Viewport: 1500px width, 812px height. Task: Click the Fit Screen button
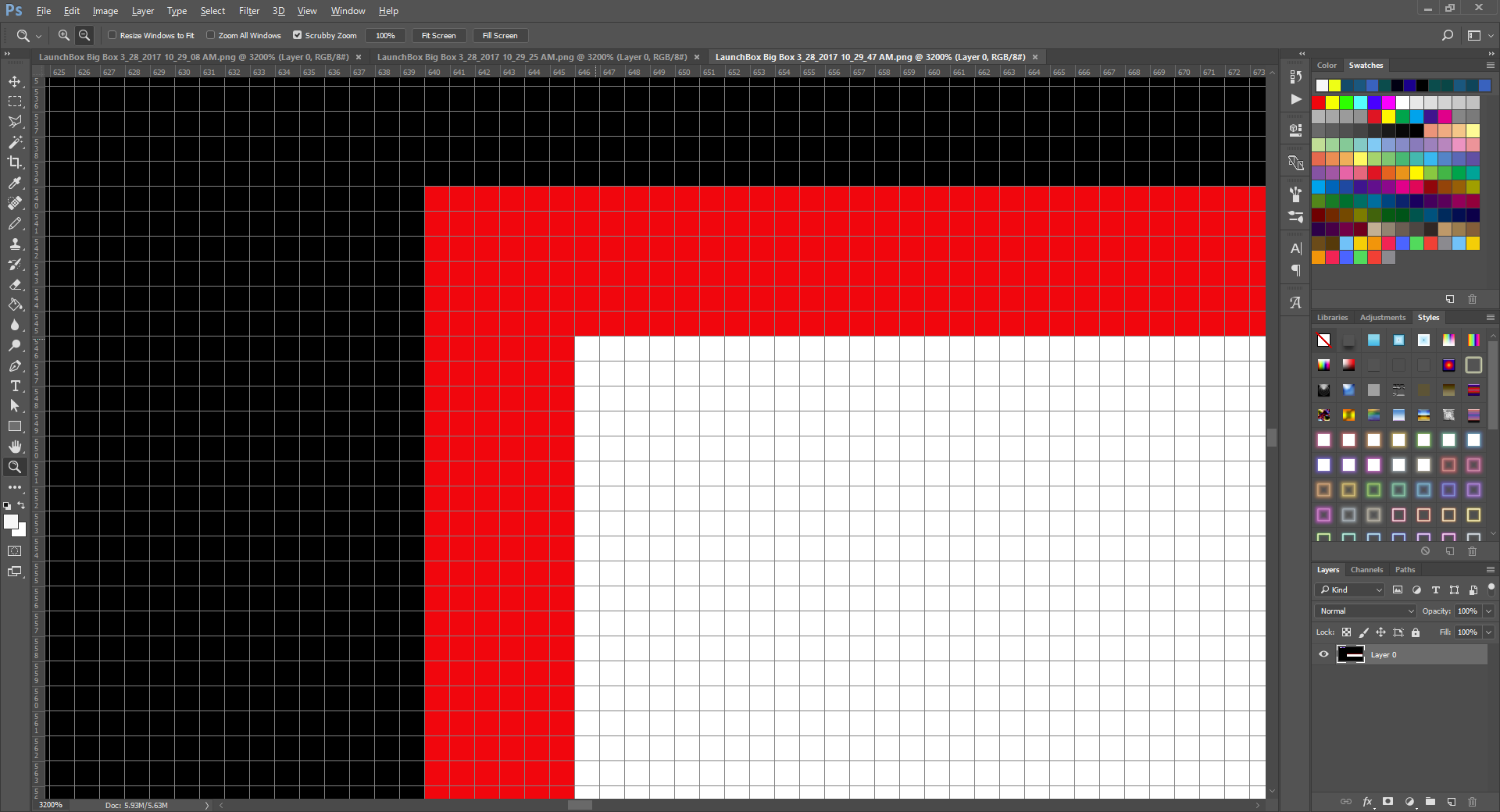[438, 35]
